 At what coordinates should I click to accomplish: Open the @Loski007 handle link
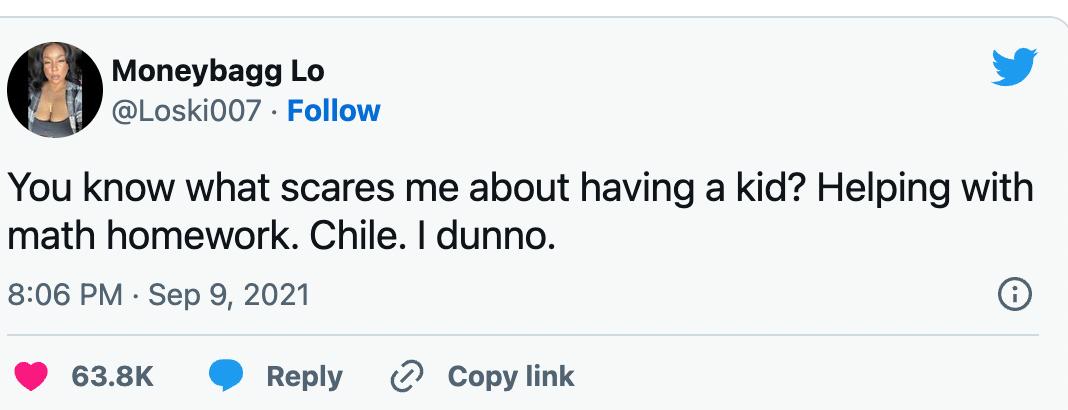click(x=190, y=110)
